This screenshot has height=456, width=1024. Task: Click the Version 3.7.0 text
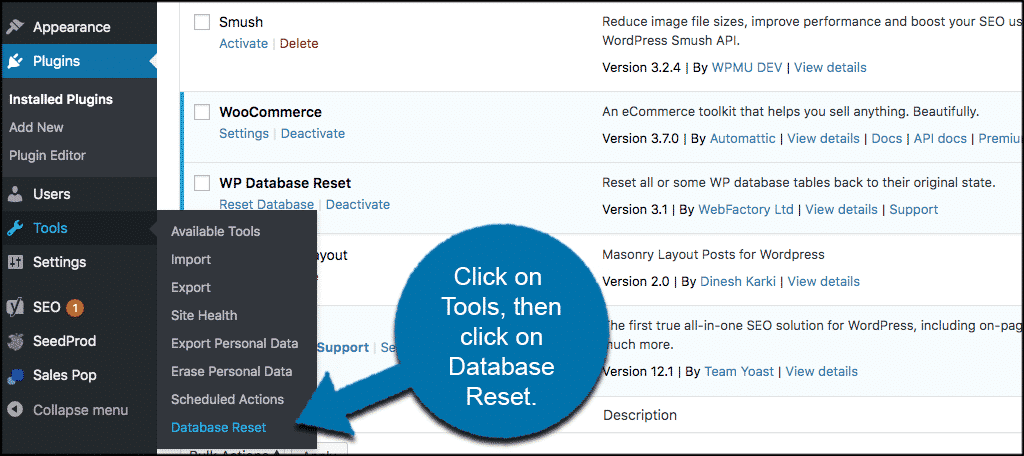(641, 138)
